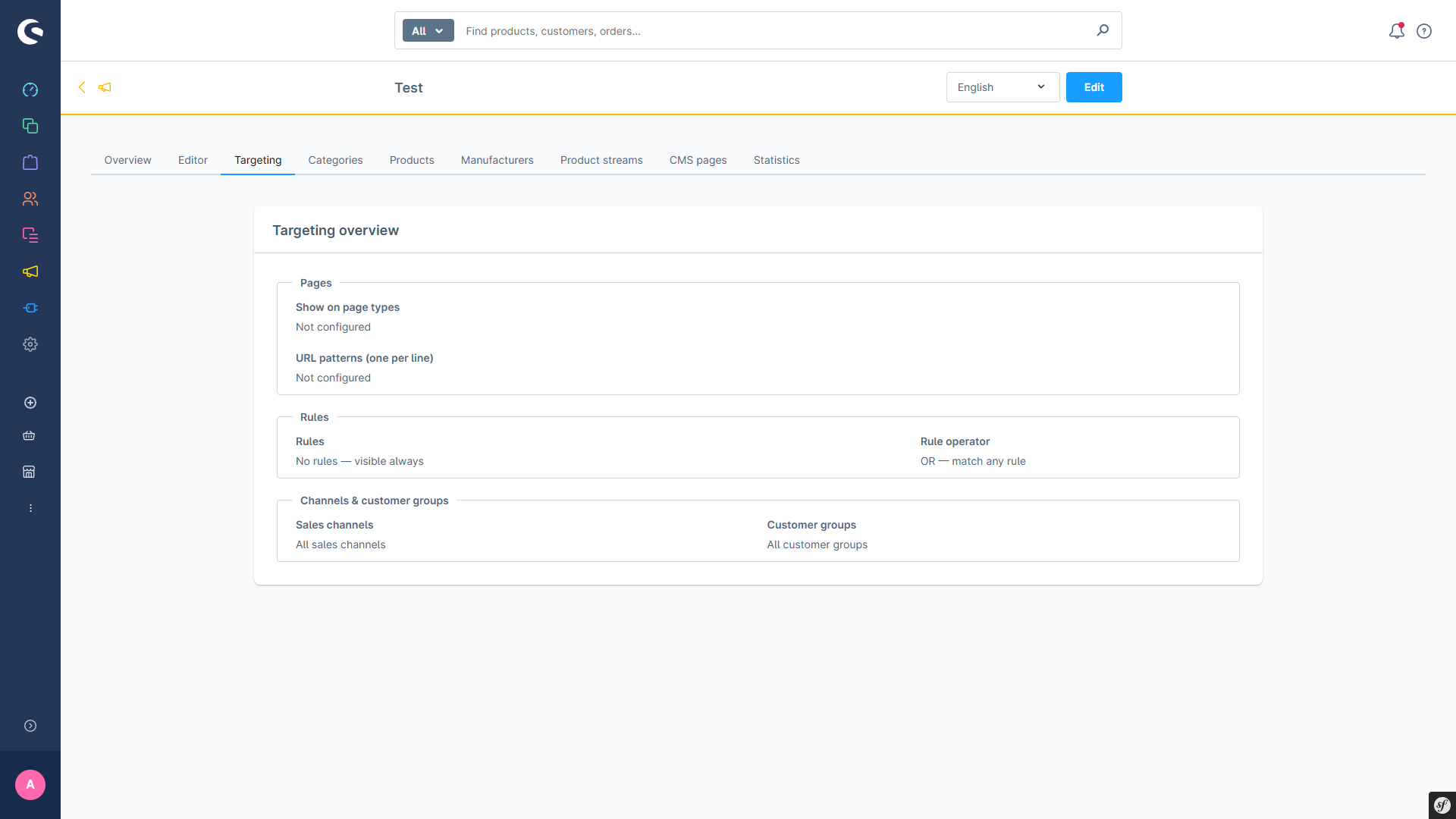Switch to the Statistics tab

pos(777,160)
